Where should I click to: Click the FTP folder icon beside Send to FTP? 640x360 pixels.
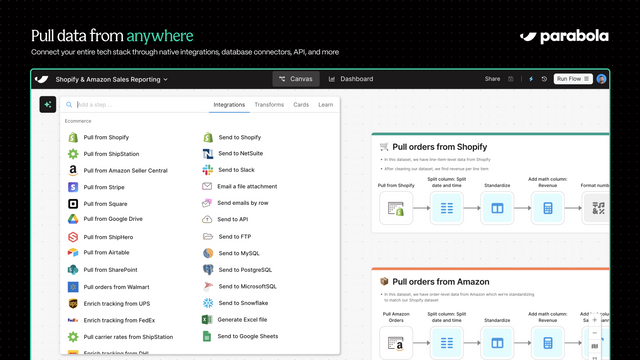click(208, 236)
